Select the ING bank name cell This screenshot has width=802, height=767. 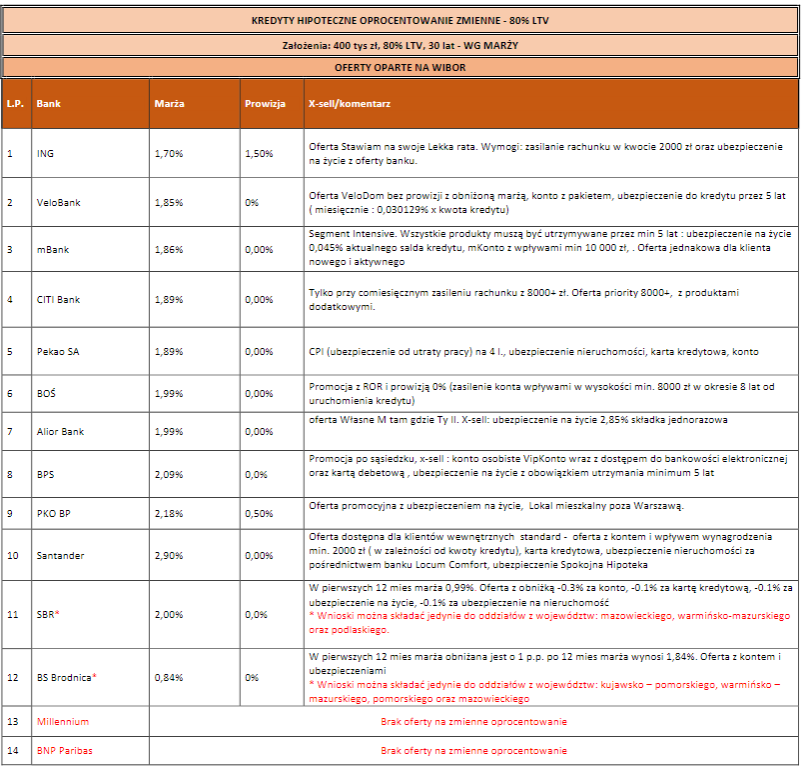coord(45,153)
